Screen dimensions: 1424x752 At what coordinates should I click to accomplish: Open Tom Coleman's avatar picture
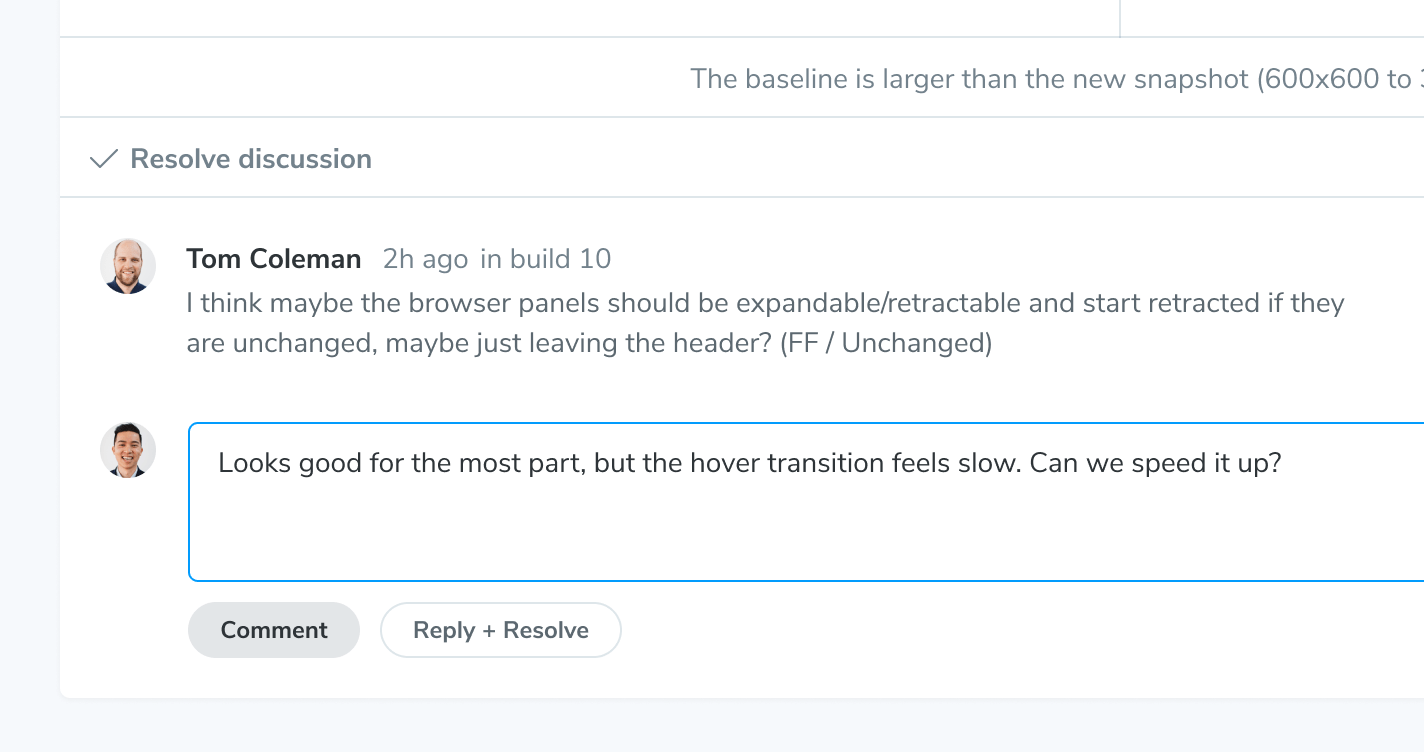click(128, 266)
